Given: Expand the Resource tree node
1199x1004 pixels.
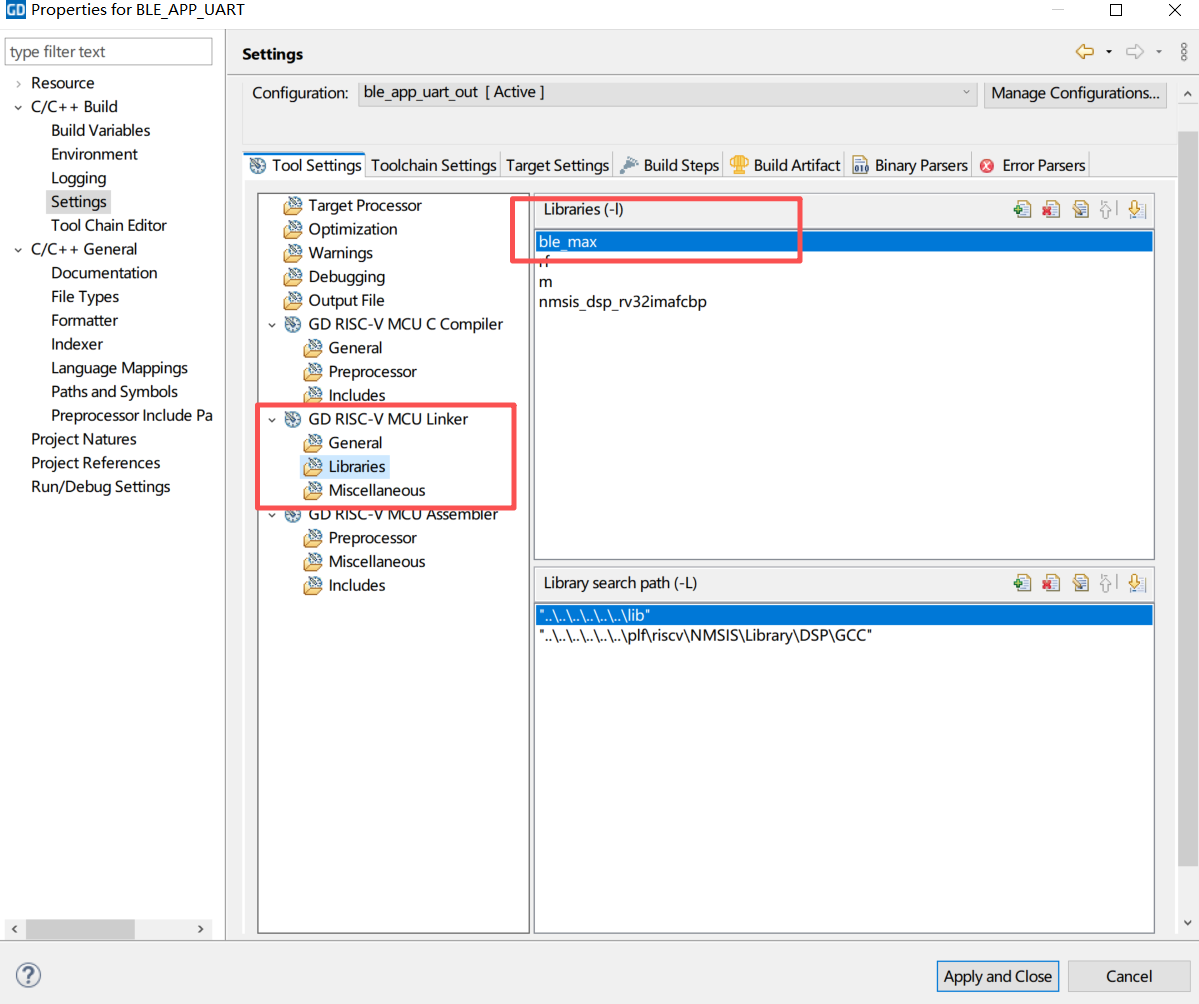Looking at the screenshot, I should point(18,83).
